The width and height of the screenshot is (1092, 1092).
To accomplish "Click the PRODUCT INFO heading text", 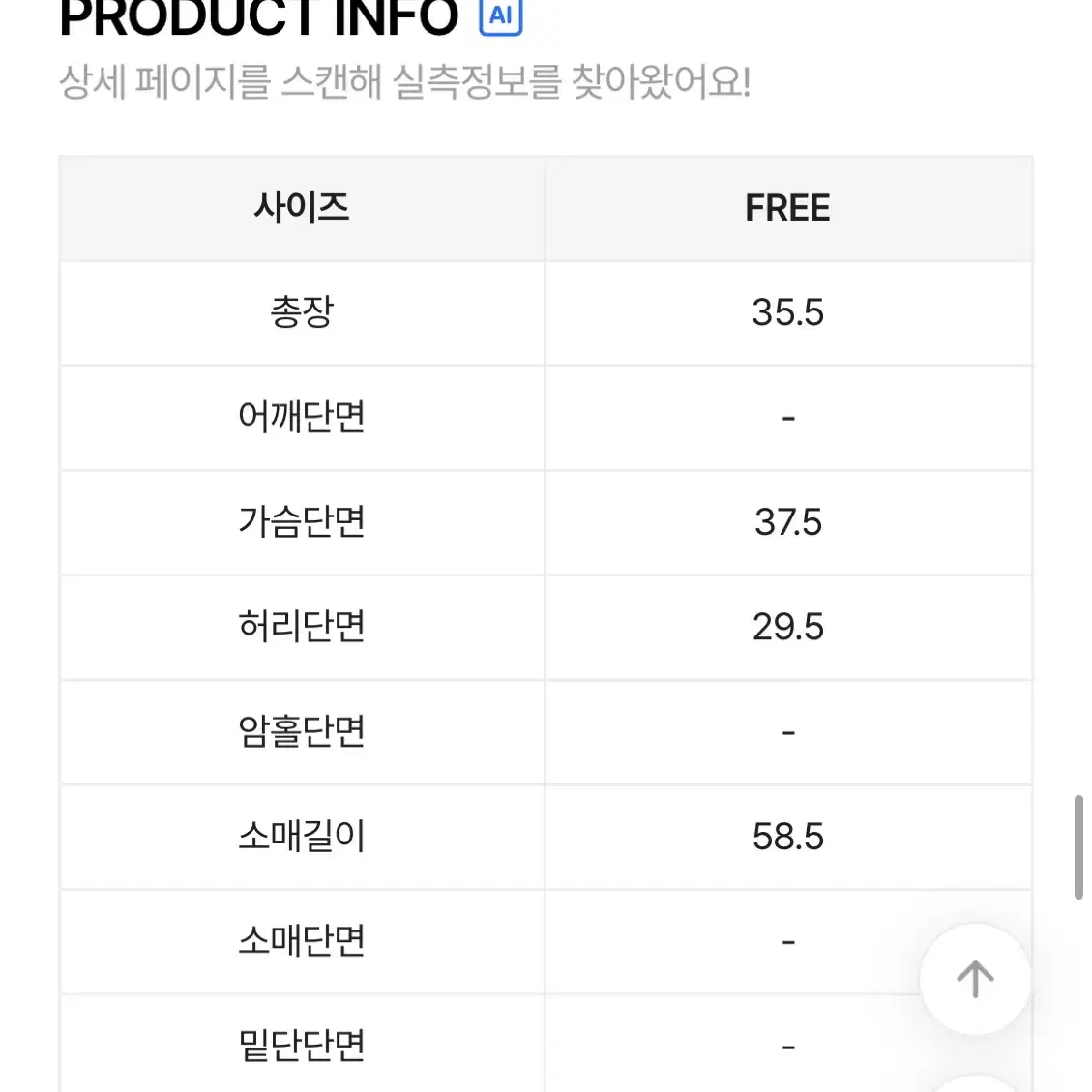I will pos(259,16).
